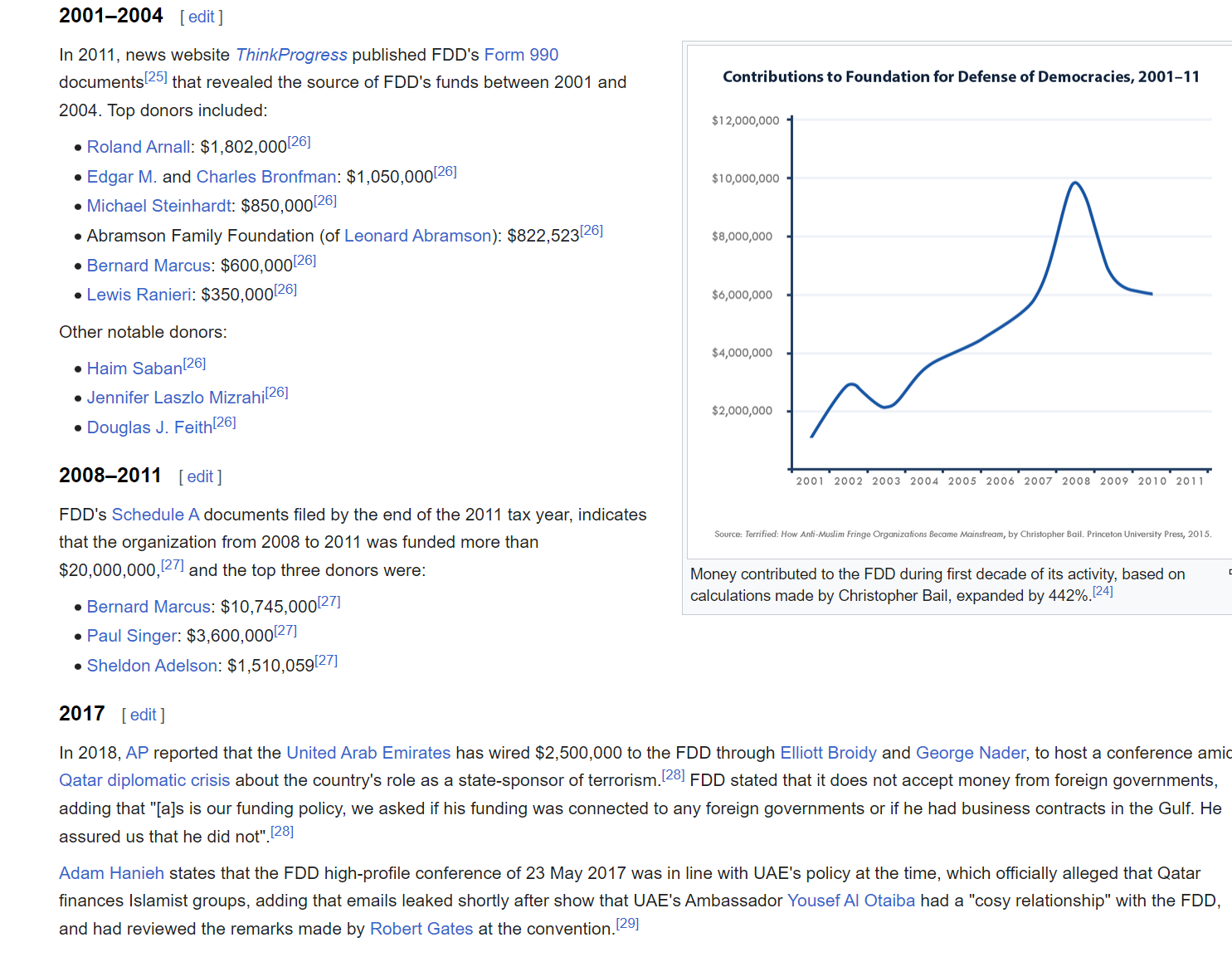Edit the 2001–2004 section
Screen dimensions: 1232x957
[202, 17]
